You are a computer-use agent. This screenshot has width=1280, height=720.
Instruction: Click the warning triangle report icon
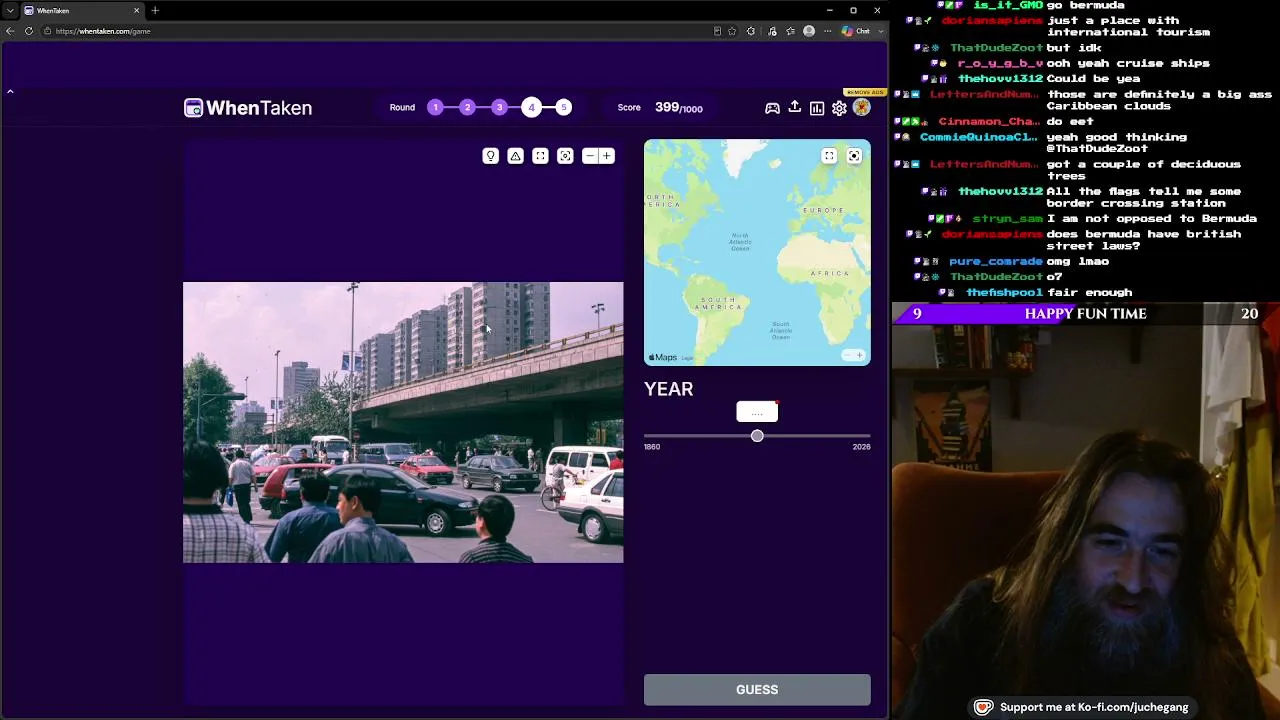point(515,156)
